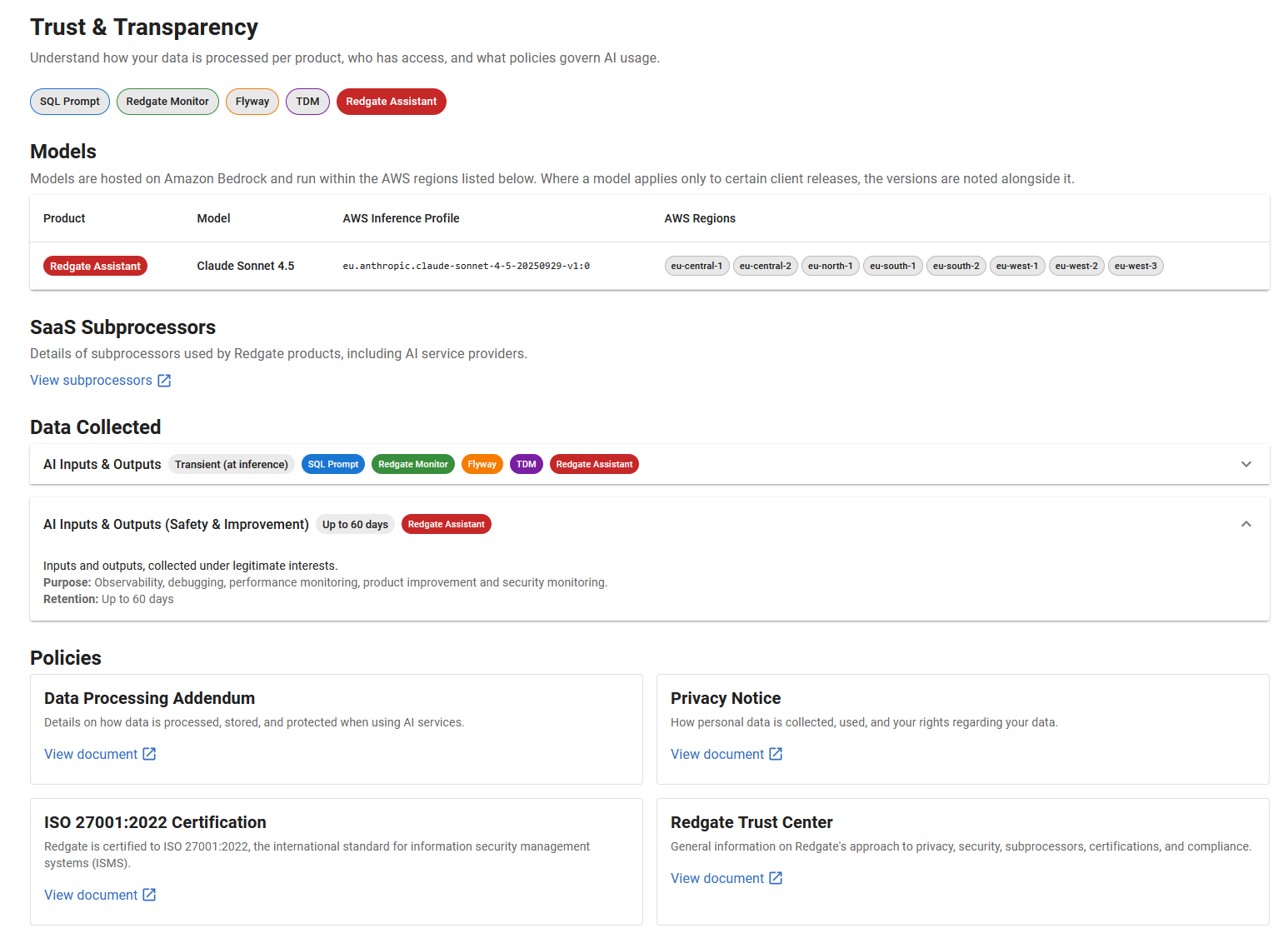Click the Claude Sonnet 4.5 model cell
Screen dimensions: 1288x943
pos(246,267)
